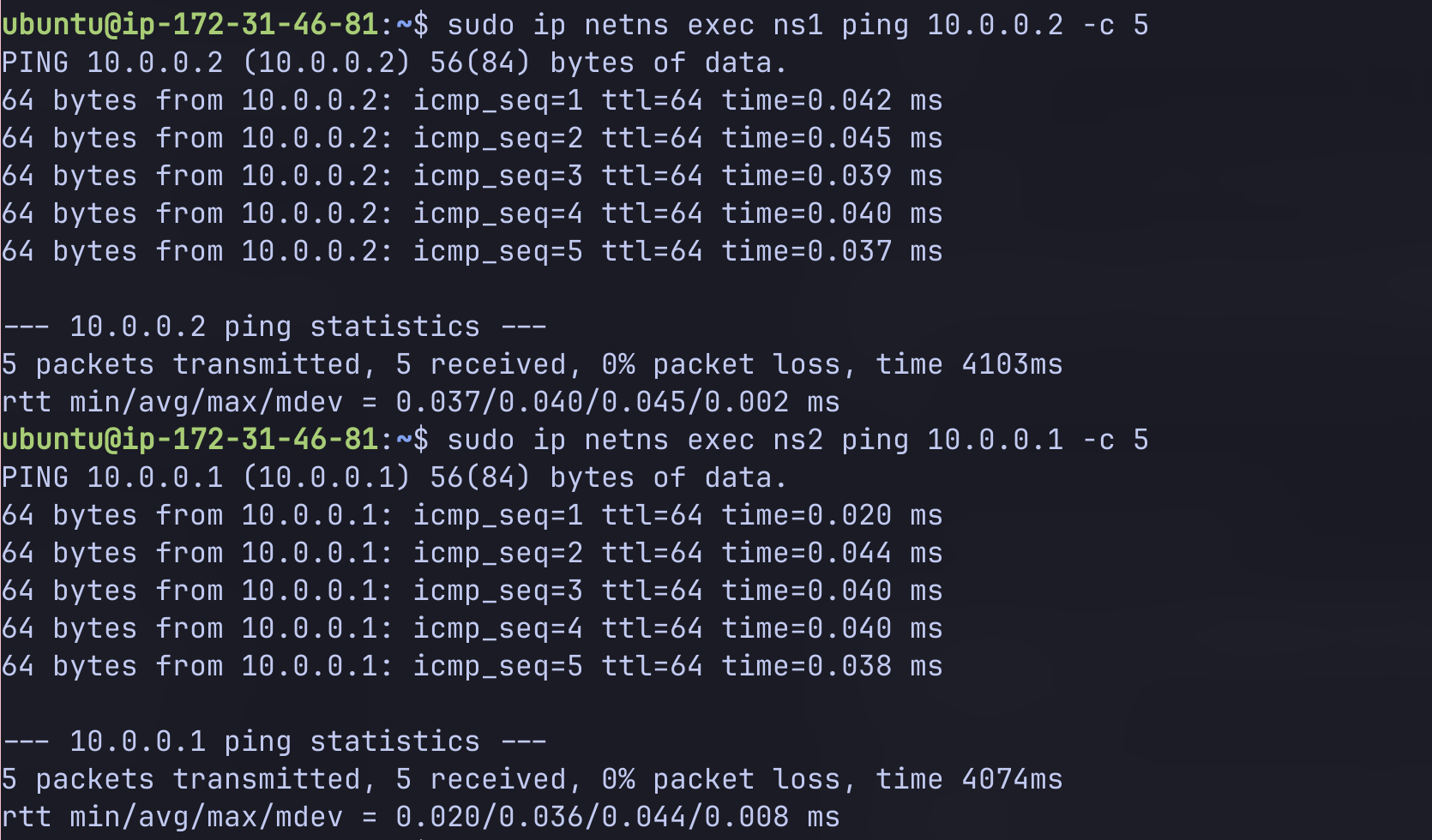Click 'ns1' in the first ping command

[797, 25]
